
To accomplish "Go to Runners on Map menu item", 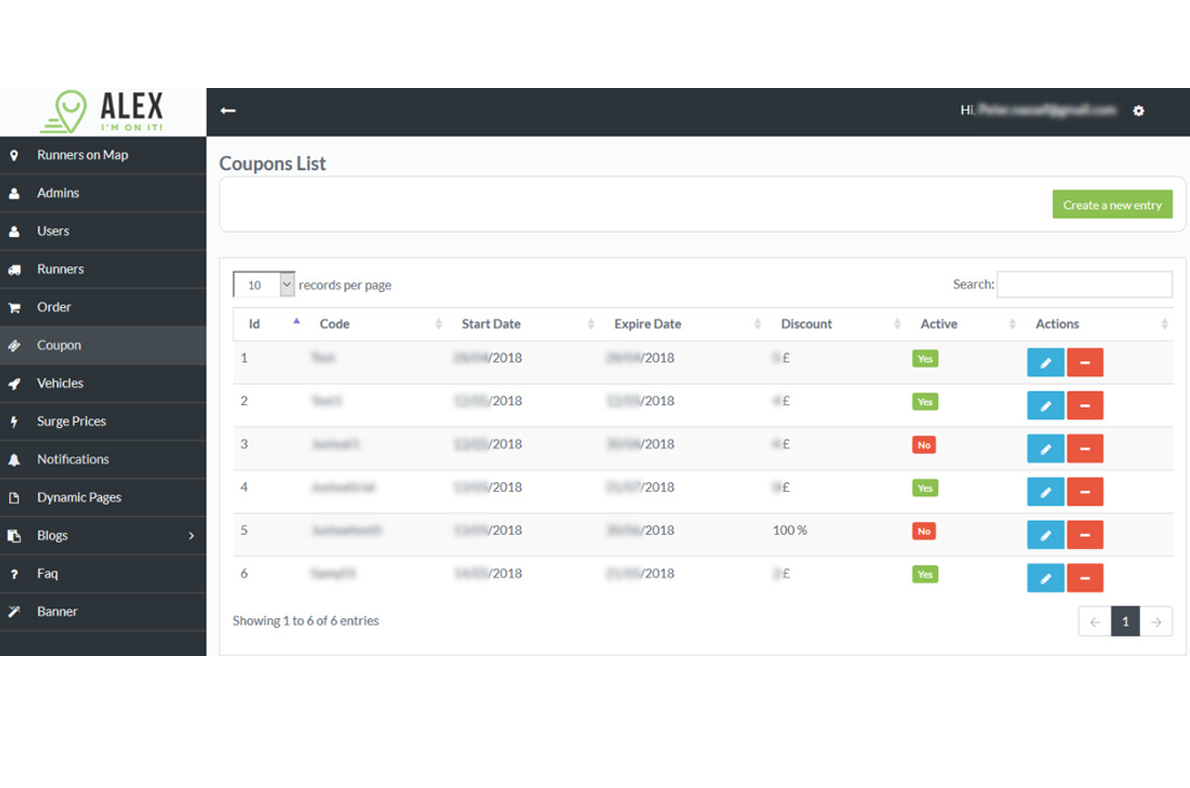I will pos(82,155).
